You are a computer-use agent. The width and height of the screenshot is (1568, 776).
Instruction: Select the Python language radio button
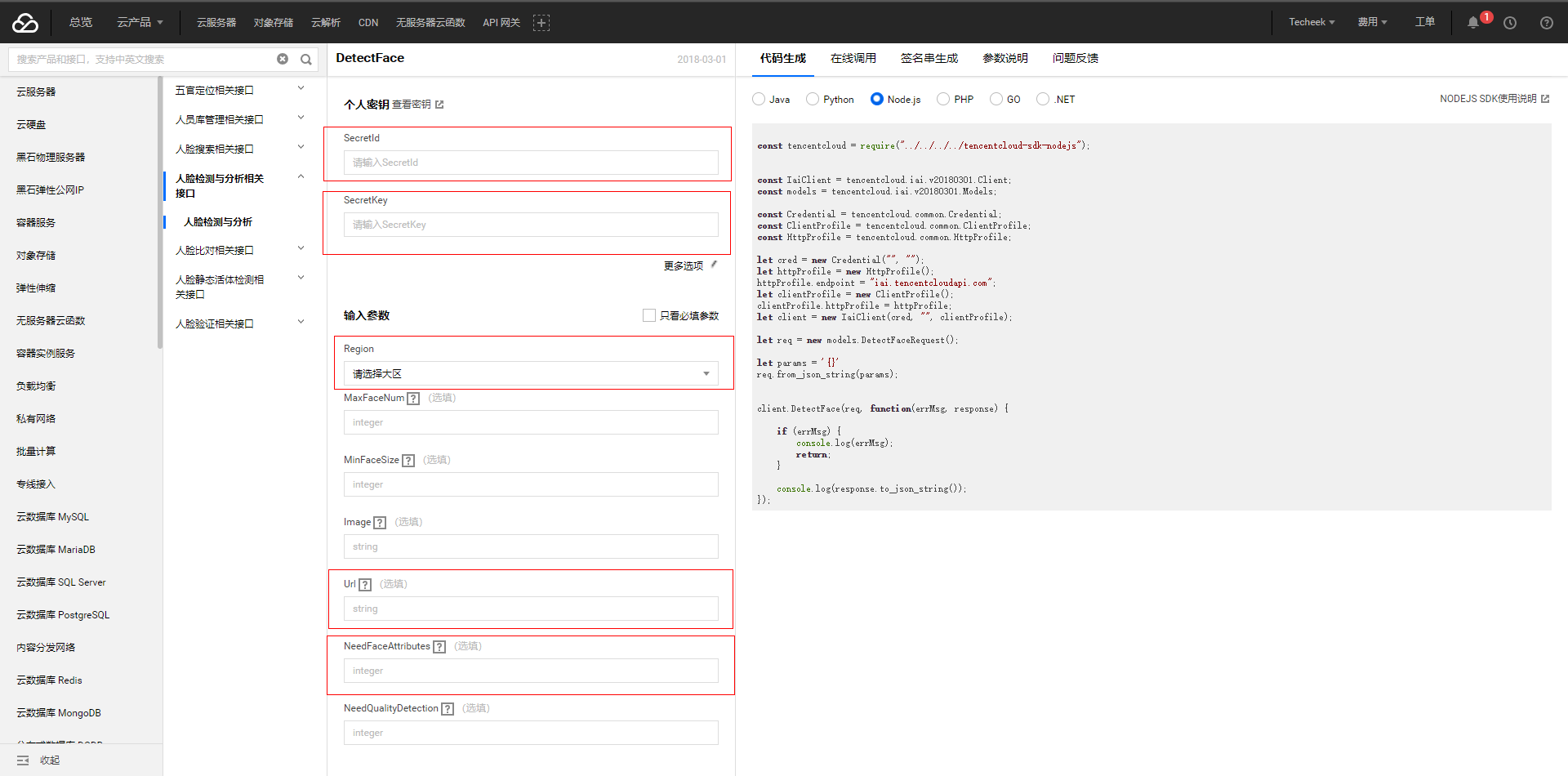(813, 99)
